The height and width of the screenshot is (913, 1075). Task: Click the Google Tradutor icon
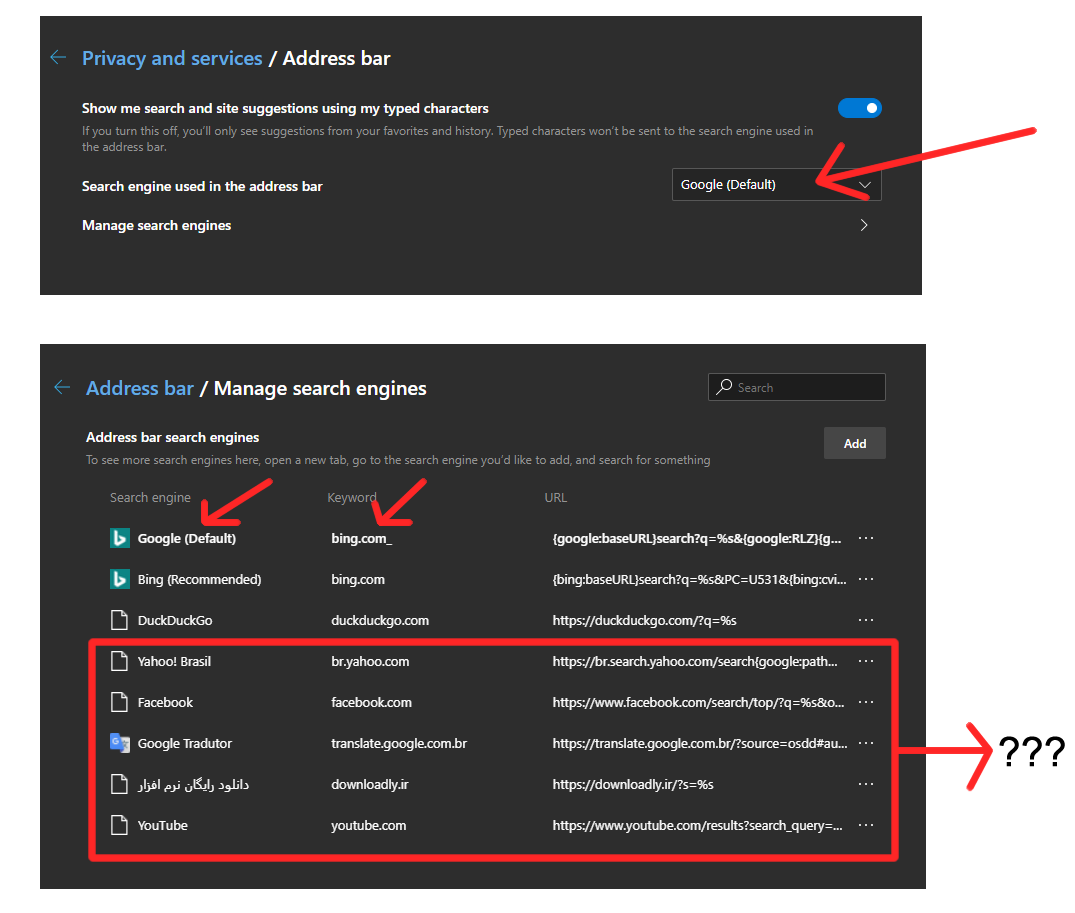click(120, 743)
